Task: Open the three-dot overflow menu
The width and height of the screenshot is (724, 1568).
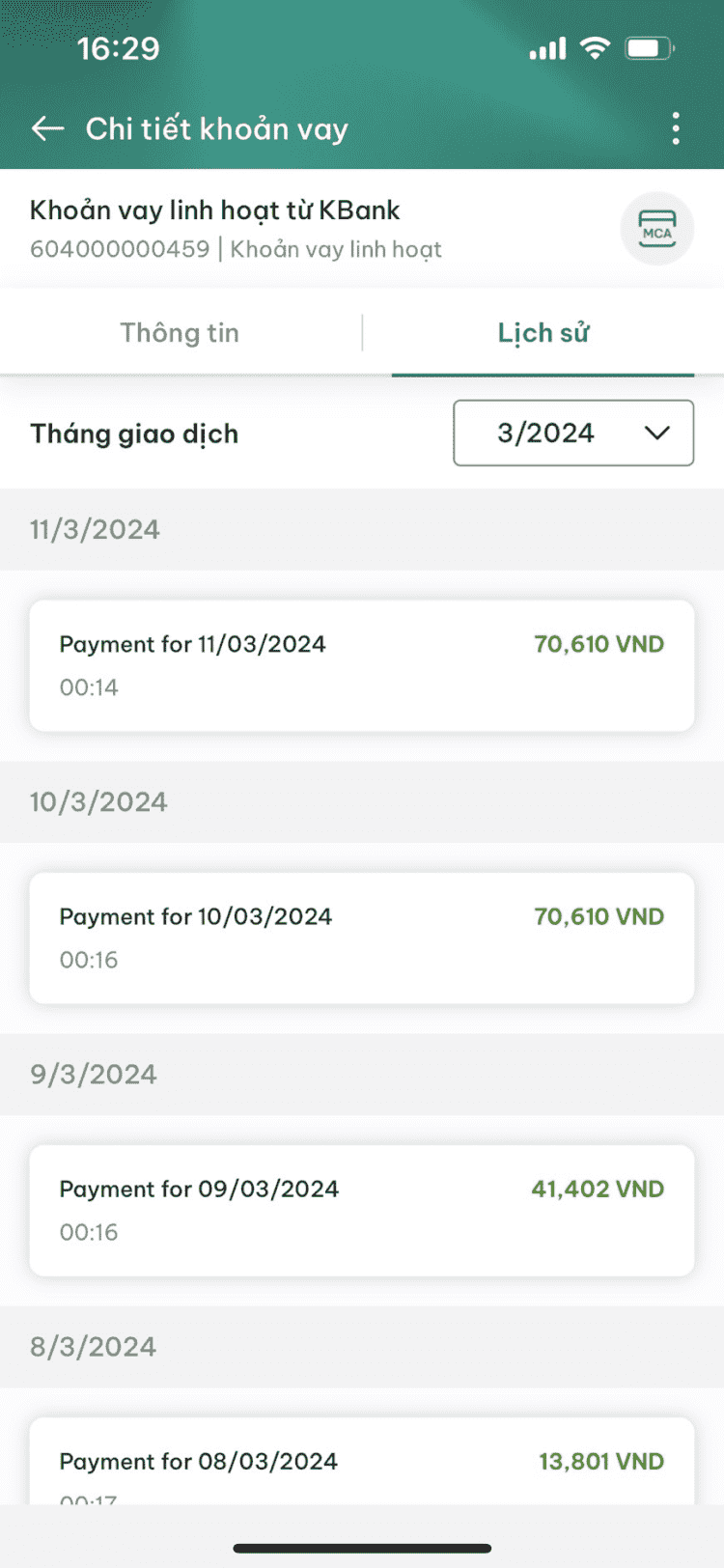Action: (x=676, y=128)
